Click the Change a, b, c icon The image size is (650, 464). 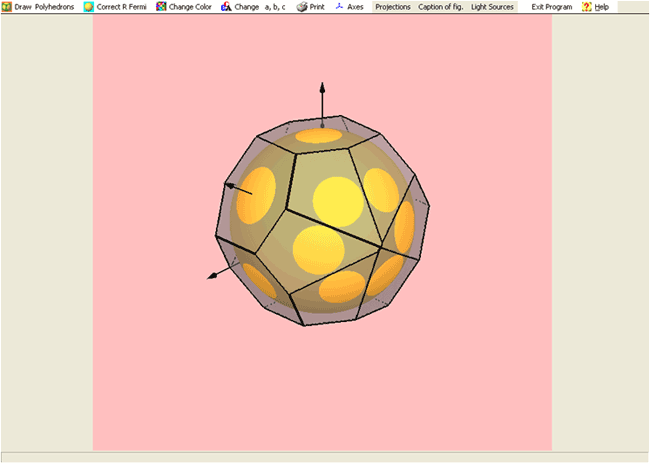226,7
